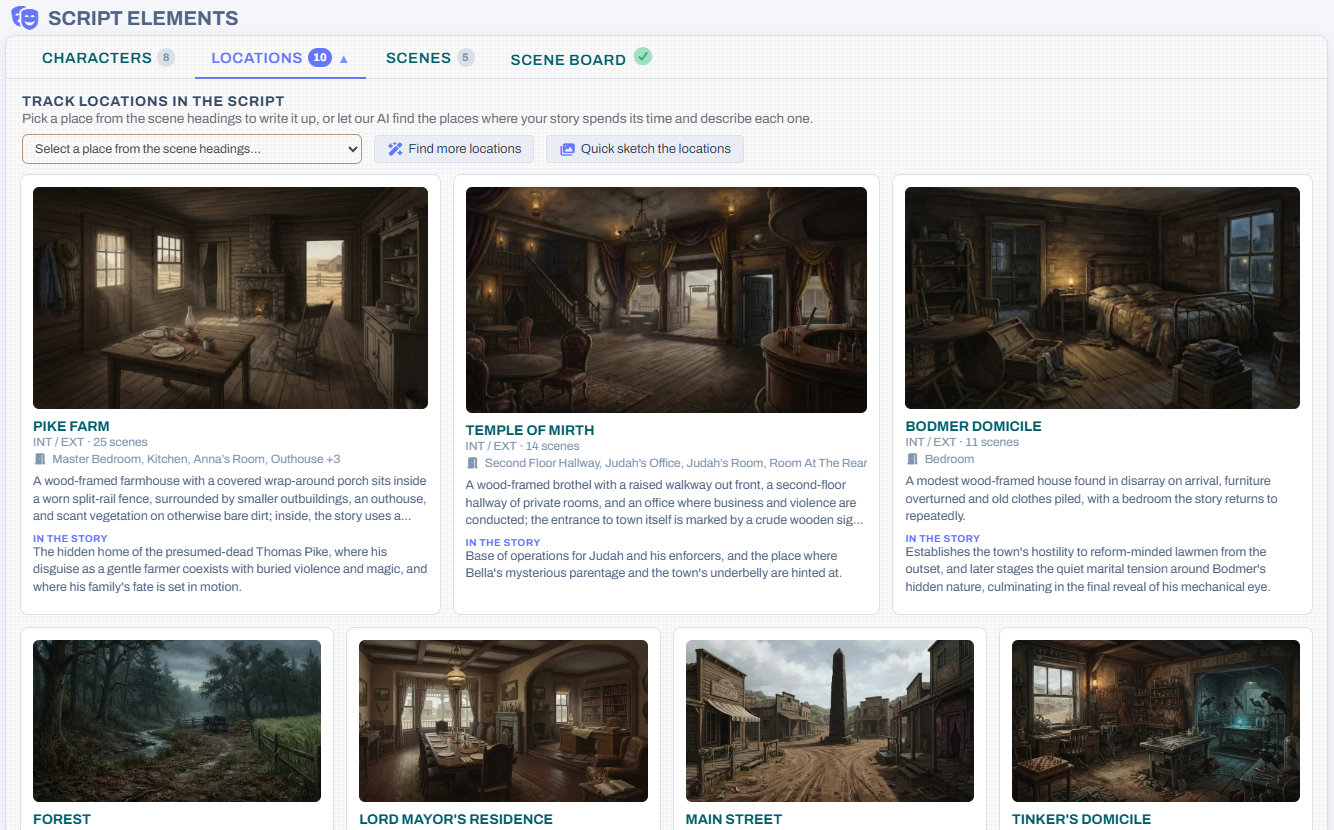Click Pike Farm 'In the story' label
The height and width of the screenshot is (830, 1334).
point(70,538)
